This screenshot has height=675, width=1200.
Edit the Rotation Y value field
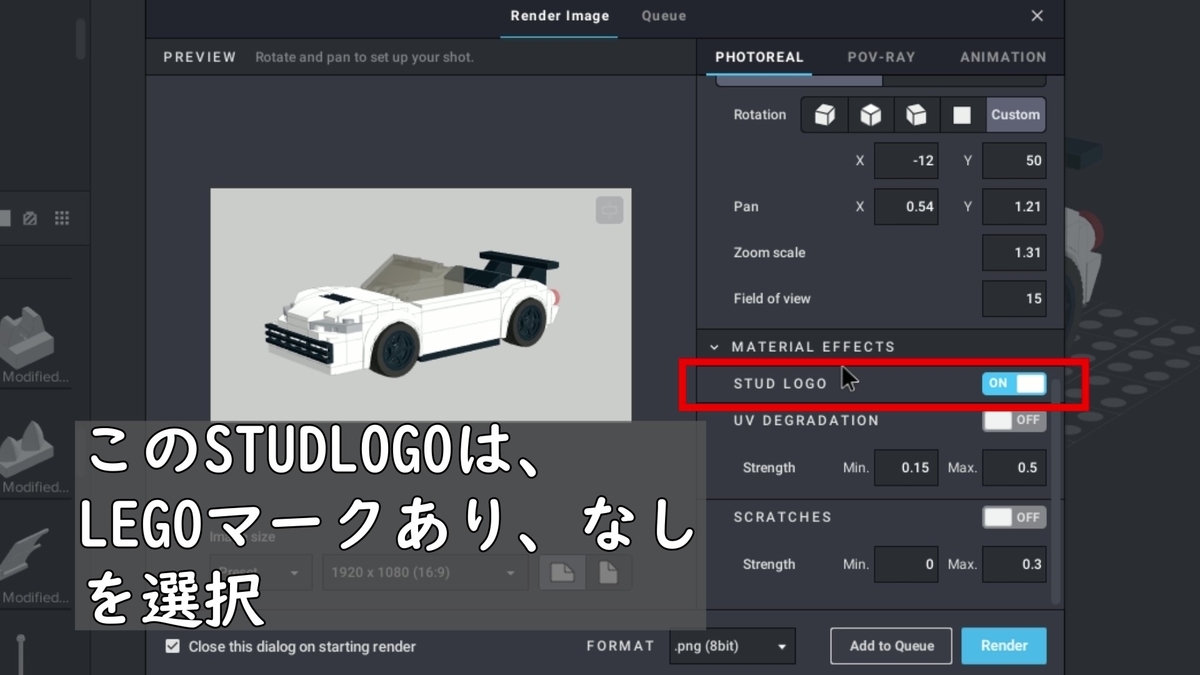coord(1014,161)
